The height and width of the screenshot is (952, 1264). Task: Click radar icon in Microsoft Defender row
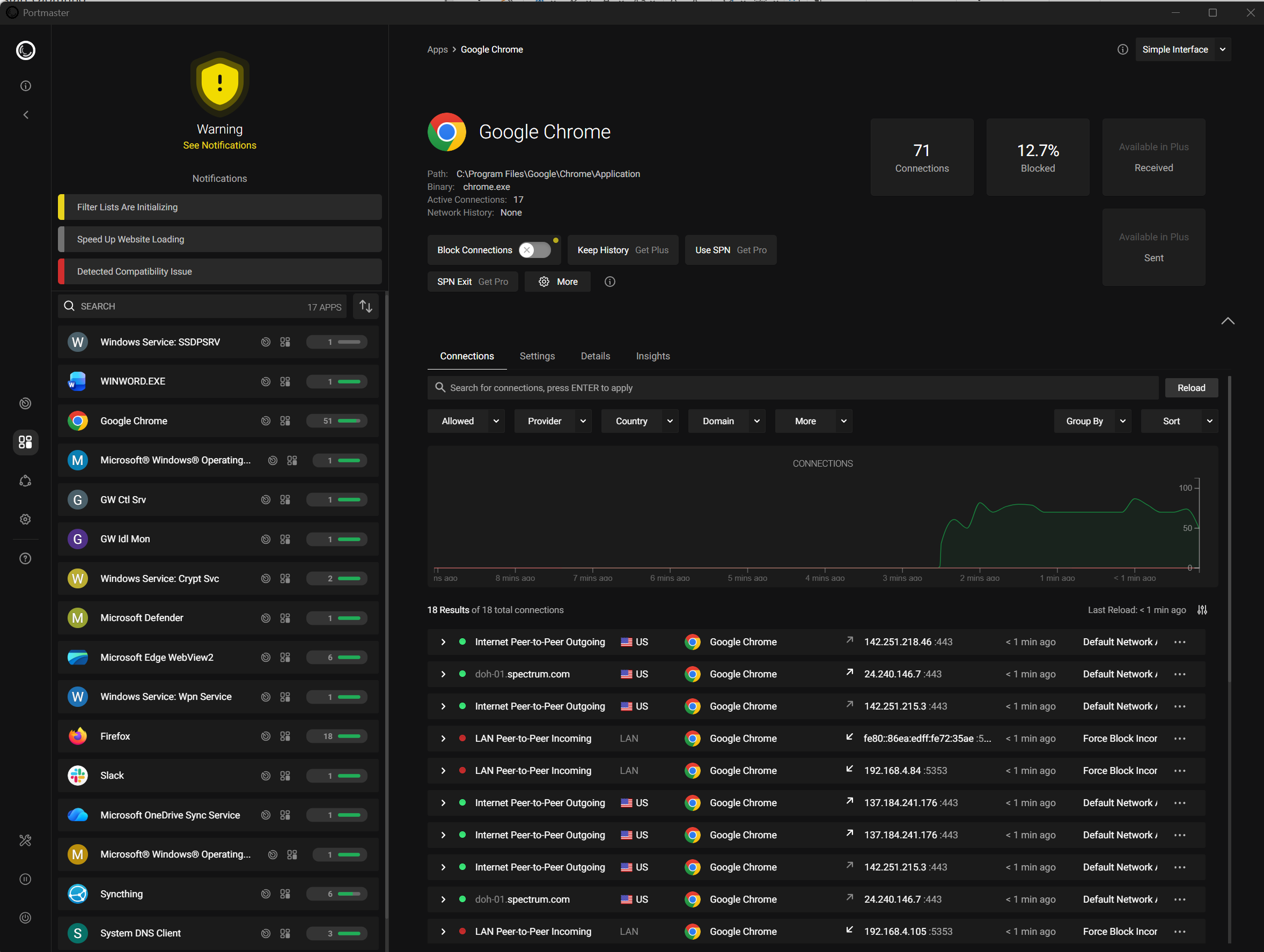pos(266,618)
